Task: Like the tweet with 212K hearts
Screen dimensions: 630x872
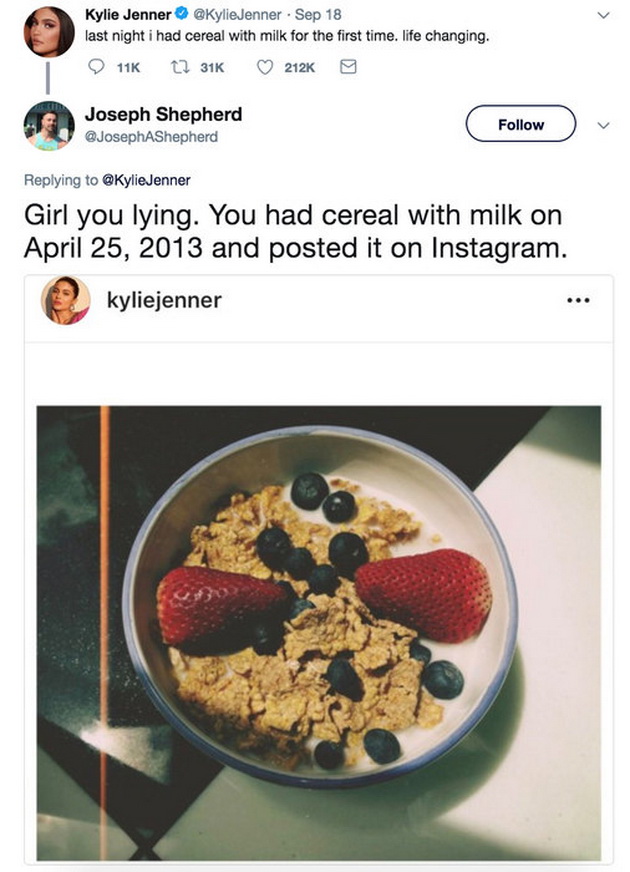Action: click(265, 67)
